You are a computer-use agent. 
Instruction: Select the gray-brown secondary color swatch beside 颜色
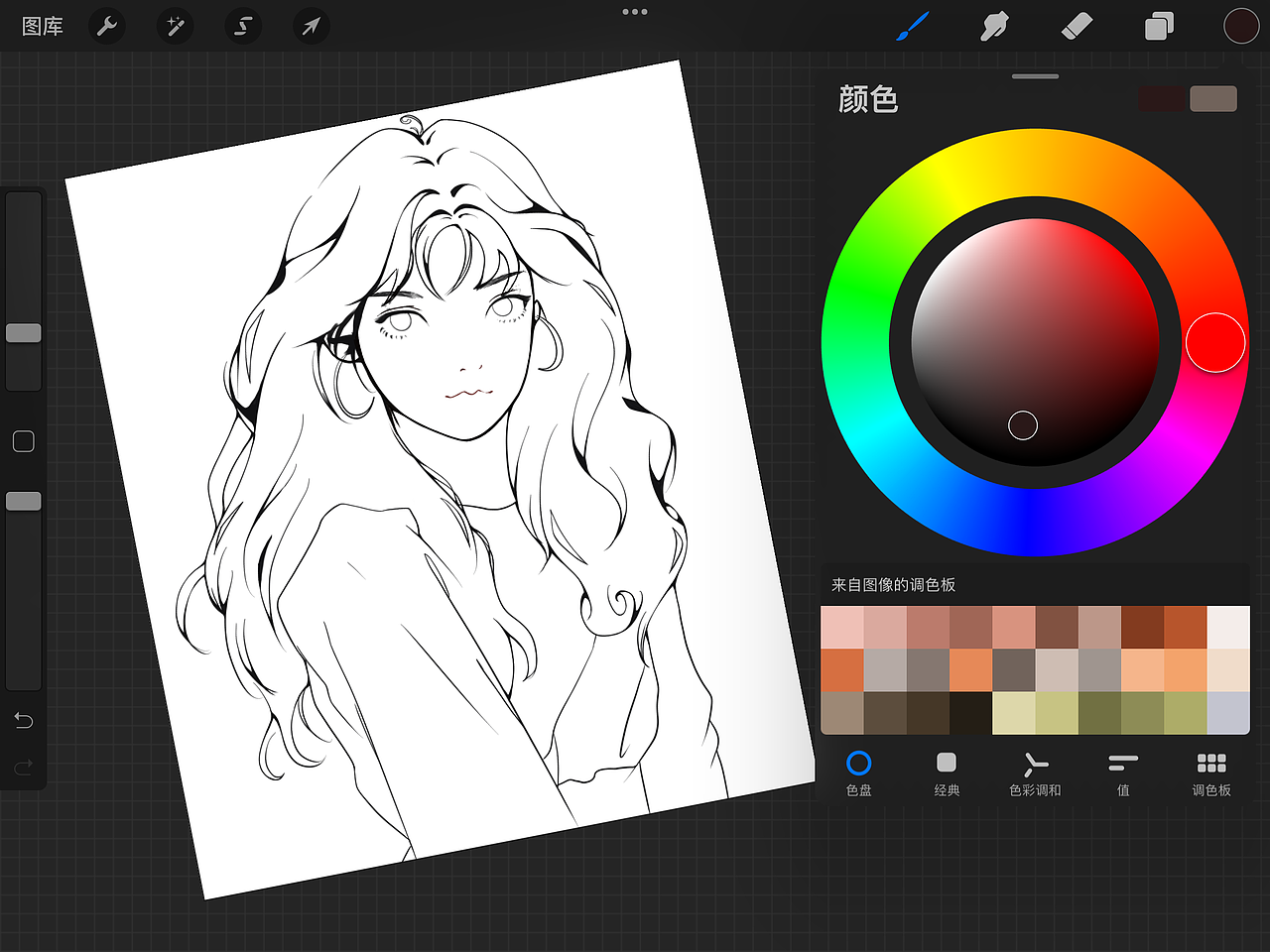(1213, 99)
